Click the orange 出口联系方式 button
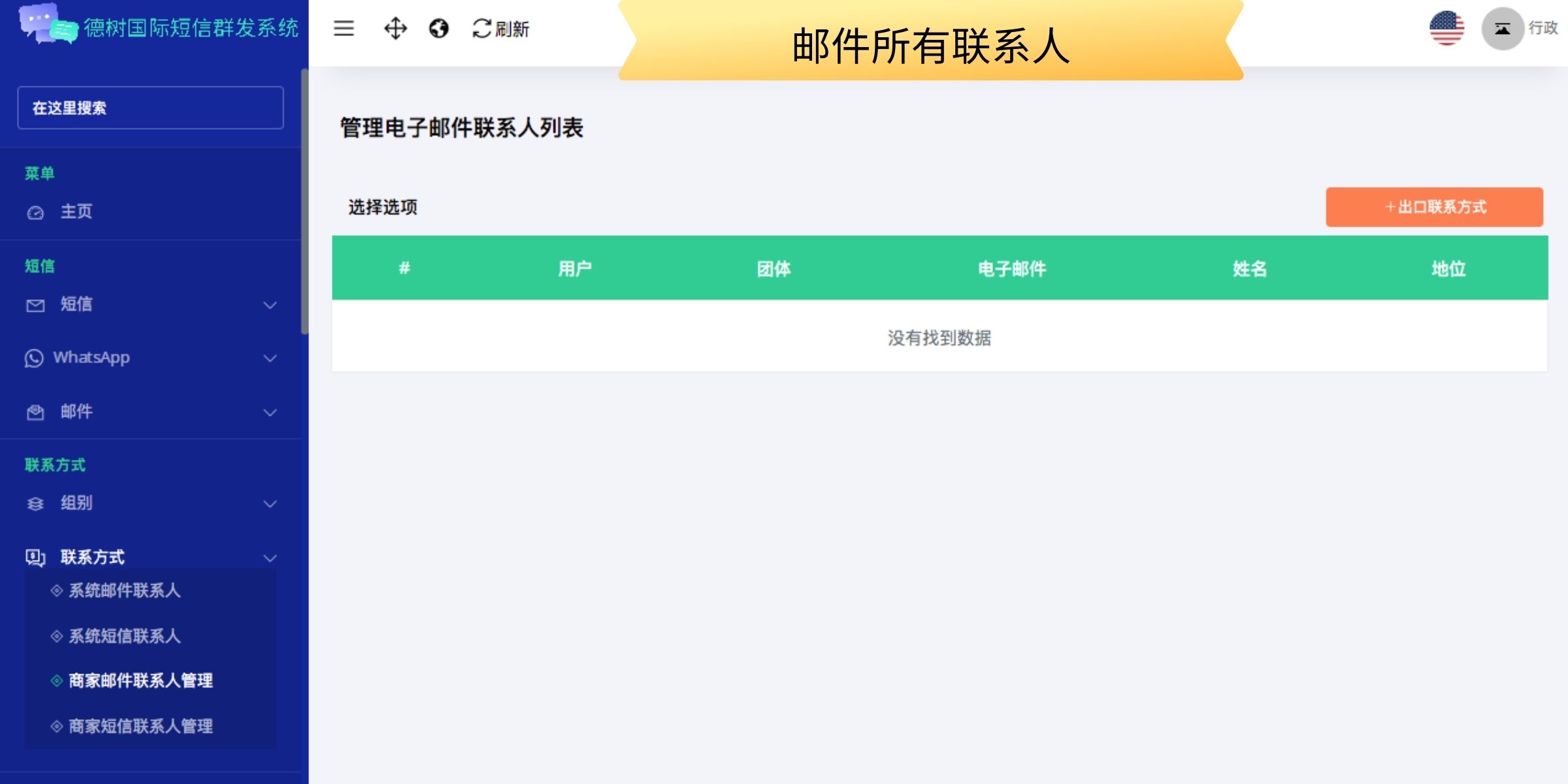This screenshot has width=1568, height=784. pos(1434,207)
